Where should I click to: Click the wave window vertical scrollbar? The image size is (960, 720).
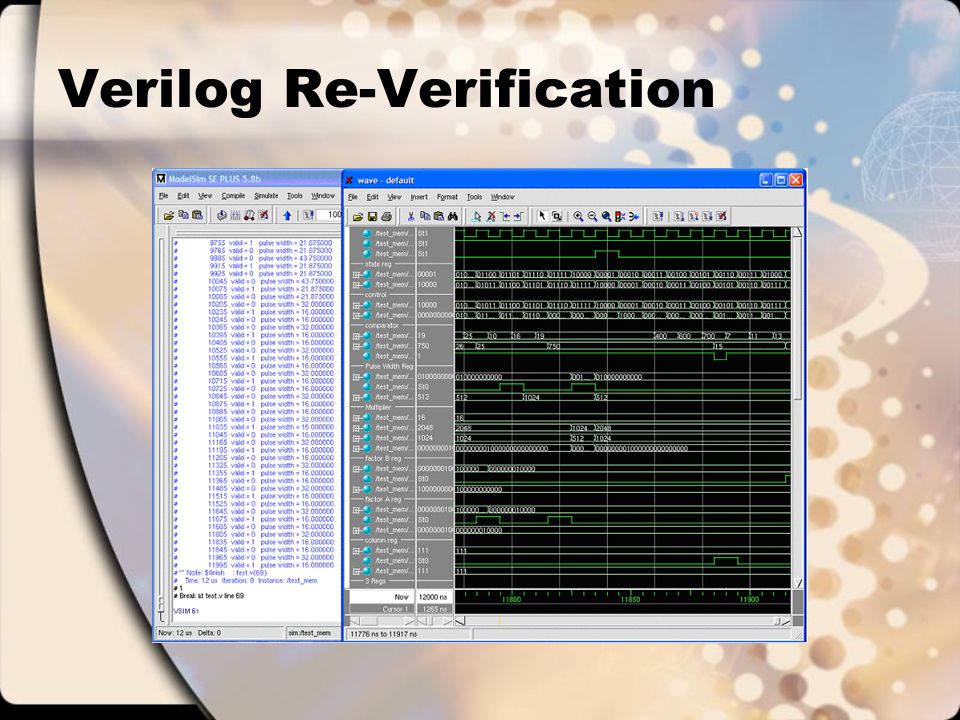[797, 408]
